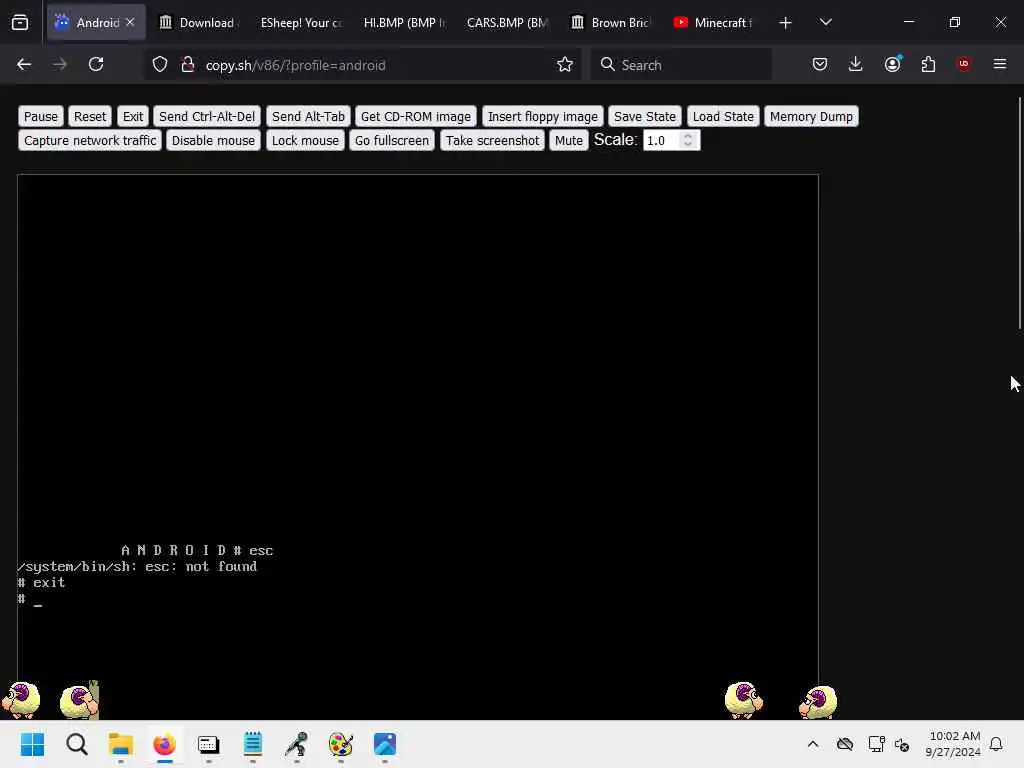Click the browser Search field

pyautogui.click(x=681, y=65)
